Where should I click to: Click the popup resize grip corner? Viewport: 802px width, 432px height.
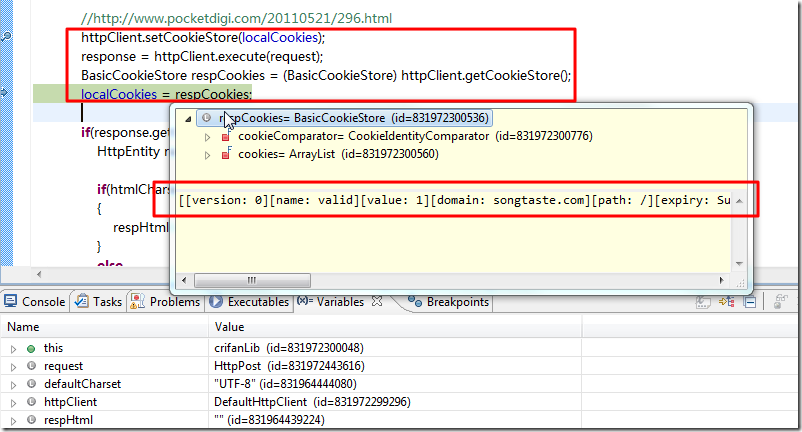740,282
